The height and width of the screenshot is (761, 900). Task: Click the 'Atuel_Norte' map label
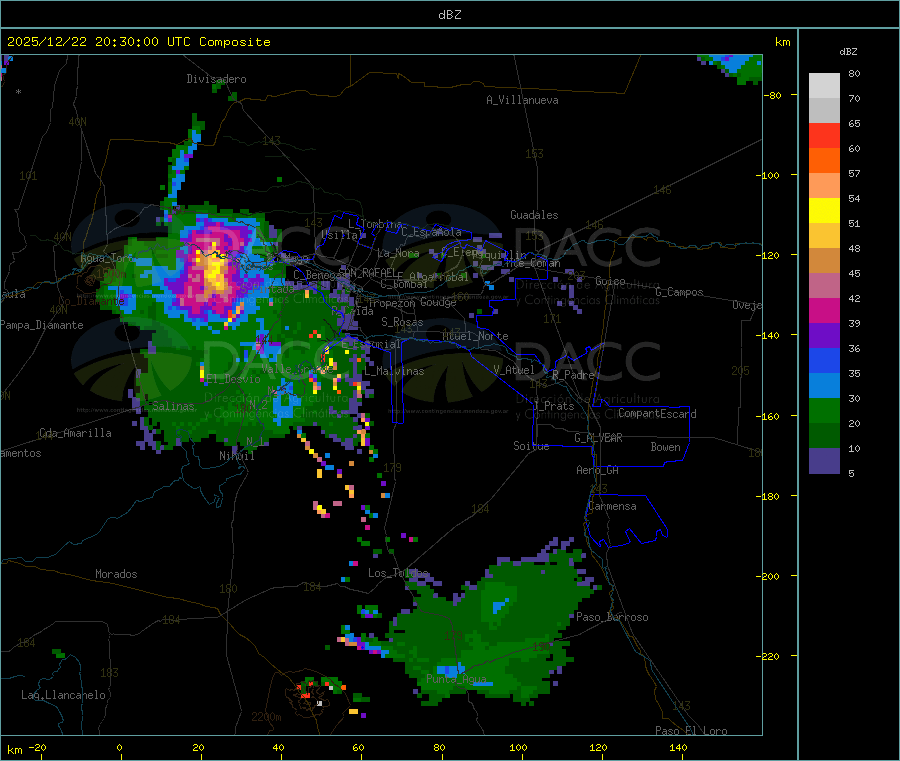click(x=475, y=336)
